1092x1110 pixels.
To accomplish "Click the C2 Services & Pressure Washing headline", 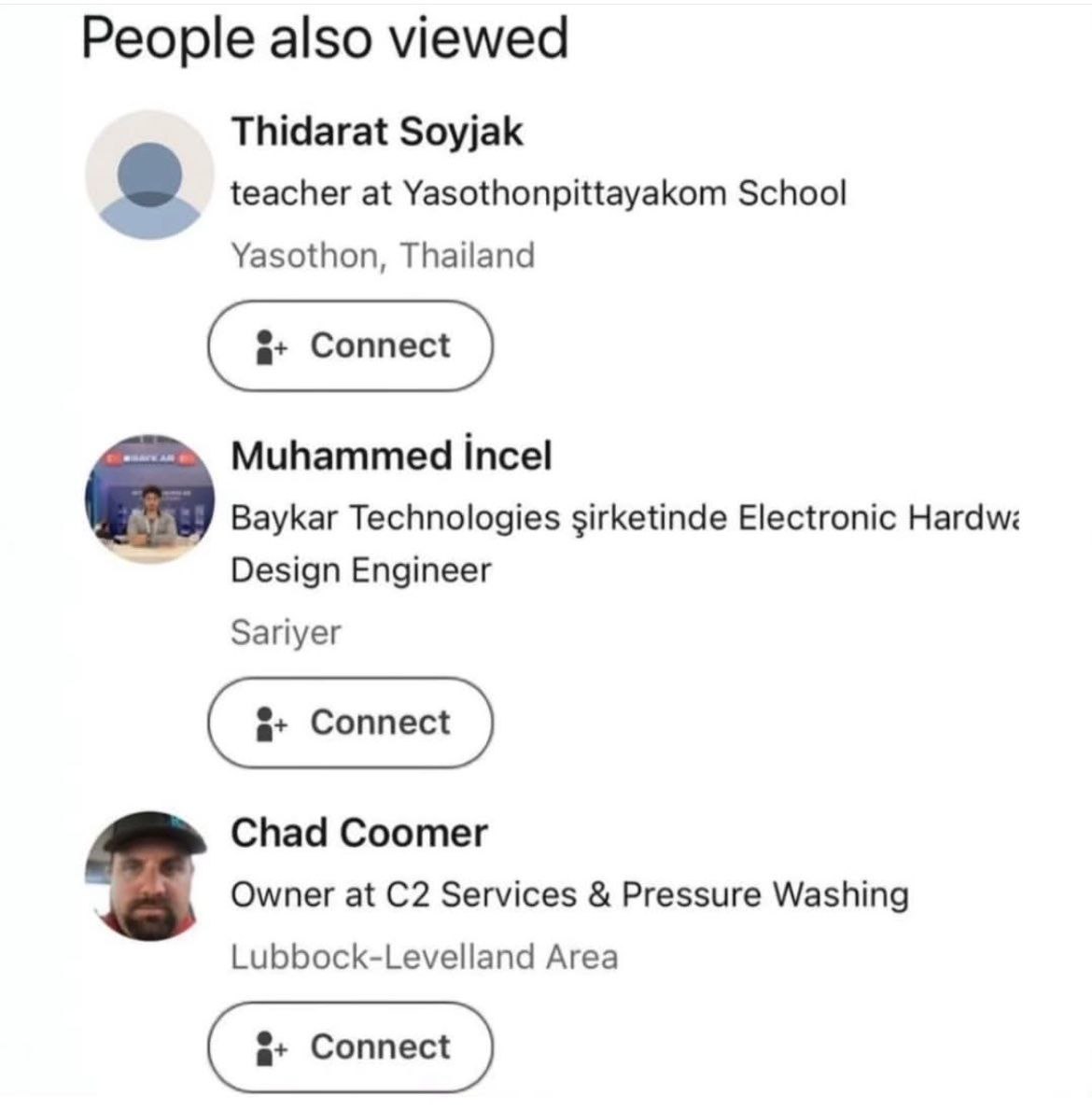I will (x=569, y=895).
